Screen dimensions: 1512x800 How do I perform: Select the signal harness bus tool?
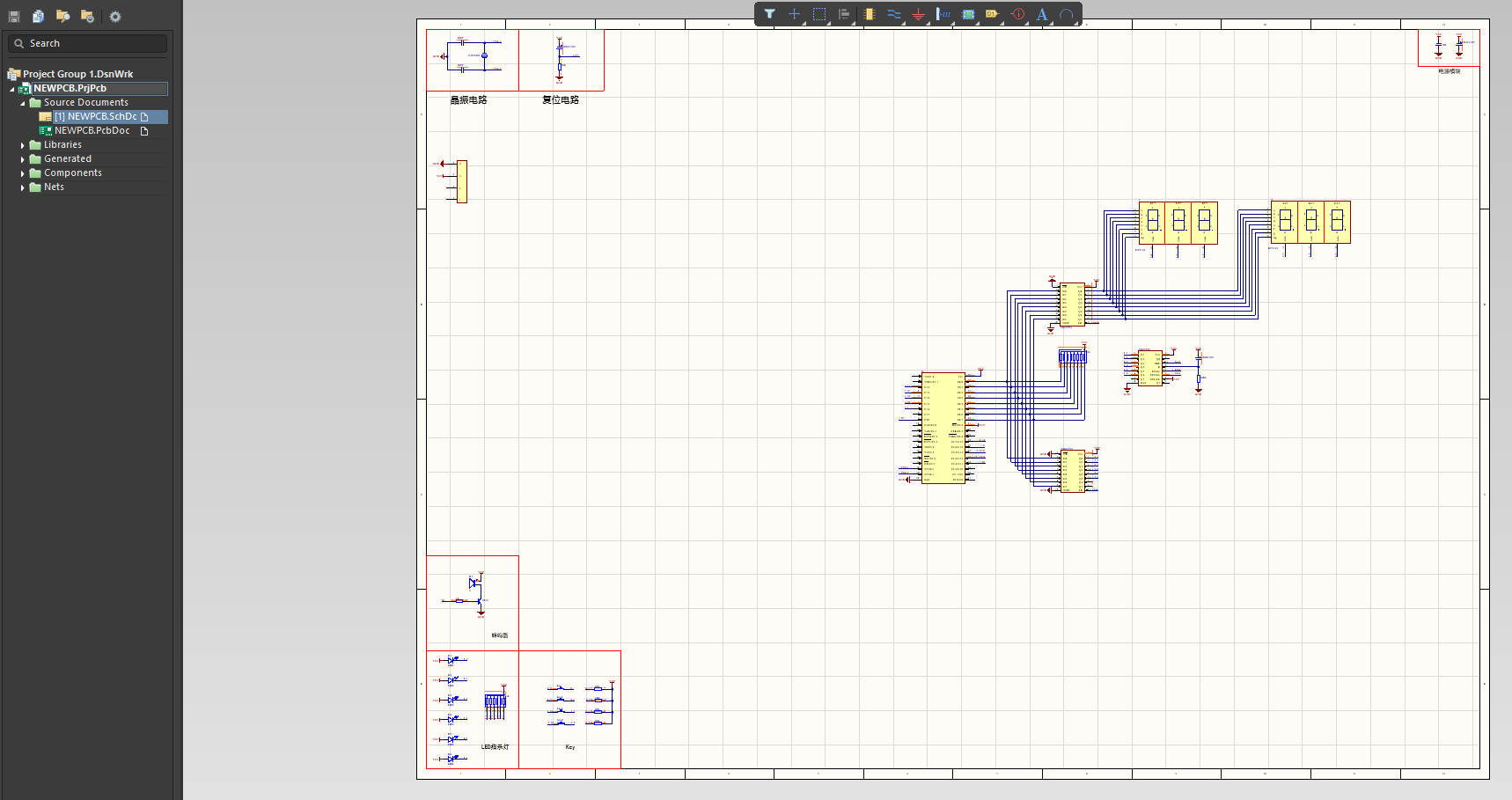[x=943, y=14]
